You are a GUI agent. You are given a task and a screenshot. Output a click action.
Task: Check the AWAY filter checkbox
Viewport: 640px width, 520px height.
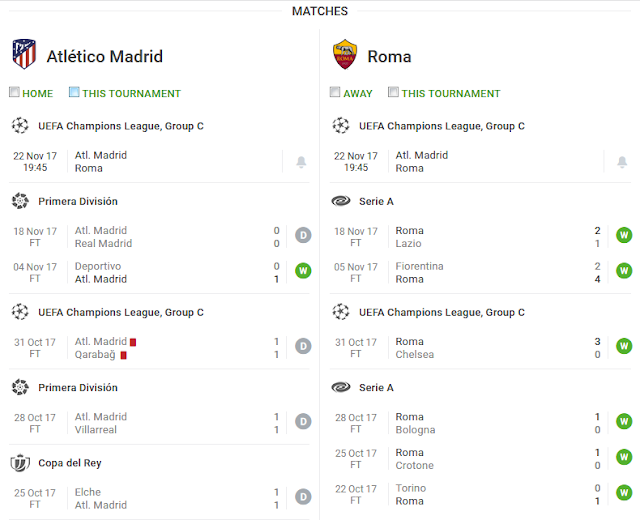(x=335, y=92)
